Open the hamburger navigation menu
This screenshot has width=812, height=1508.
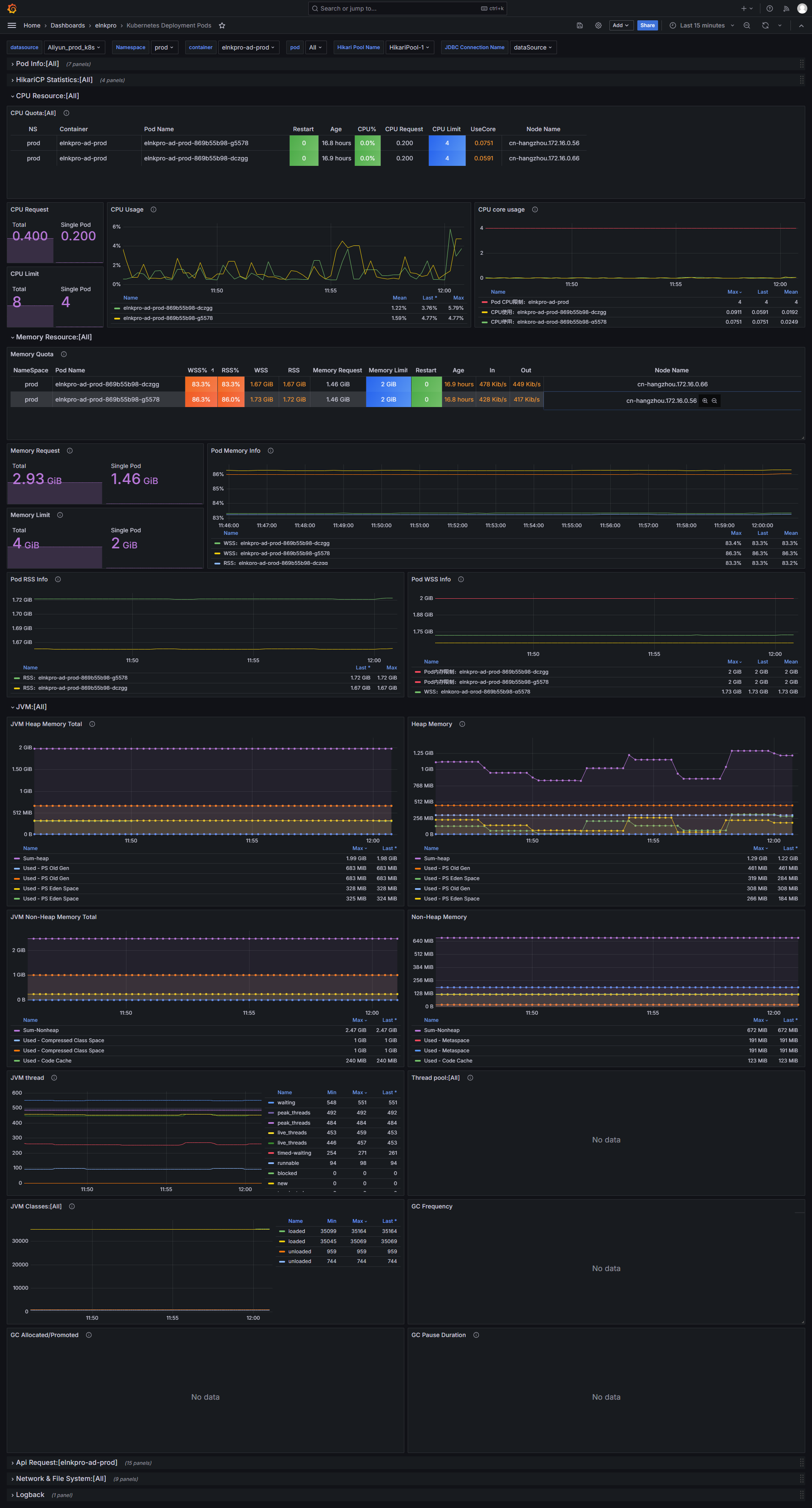(x=12, y=26)
